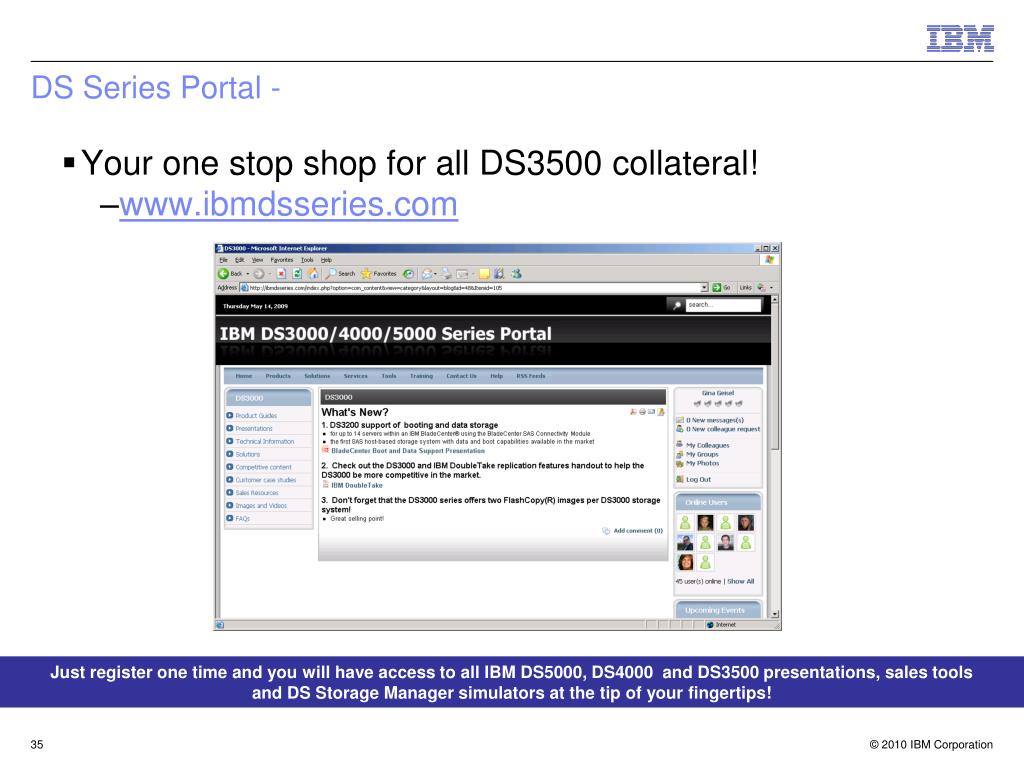Click the Mail toolbar icon
Image resolution: width=1024 pixels, height=768 pixels.
click(427, 274)
